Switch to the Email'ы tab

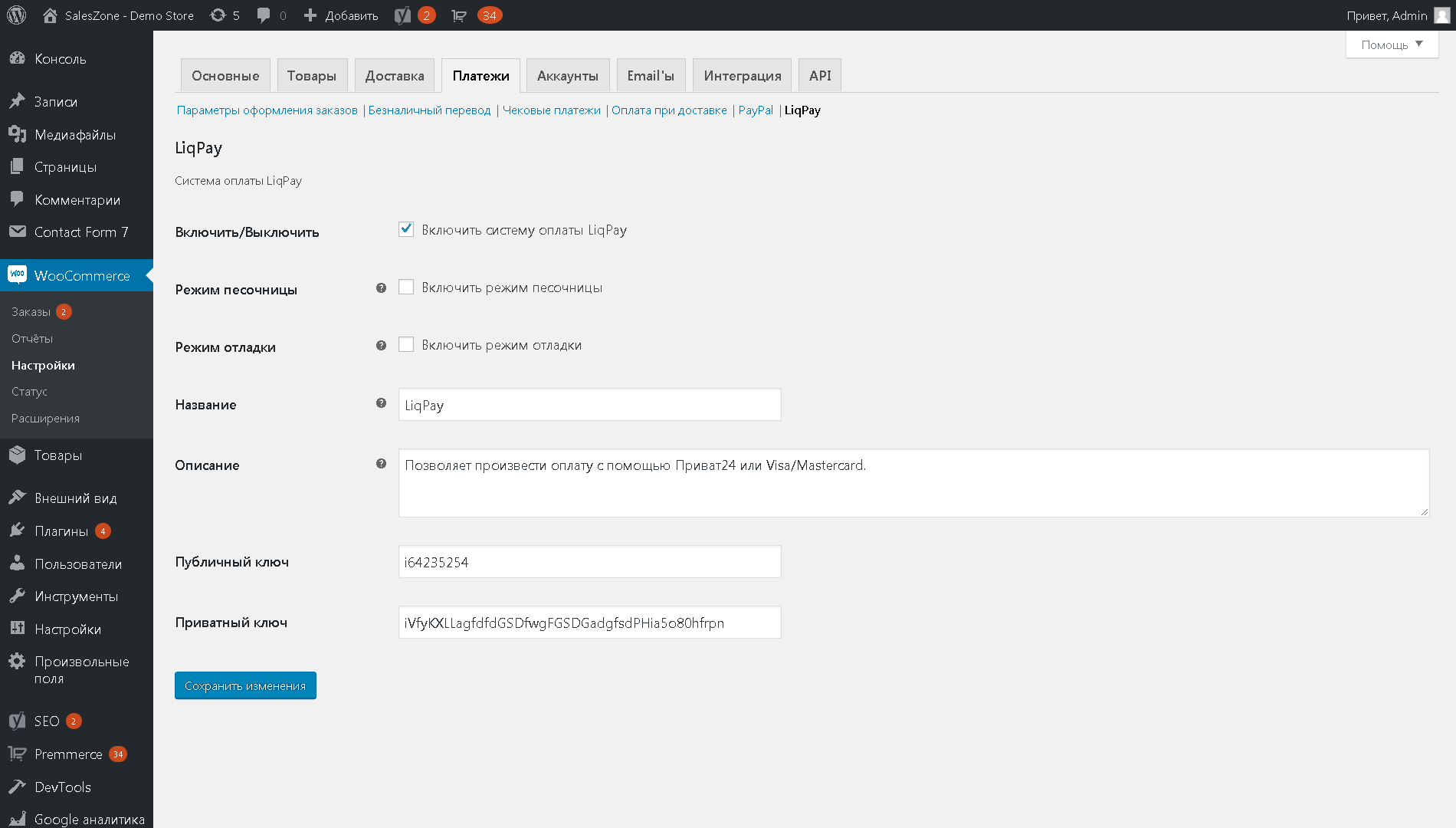coord(651,76)
